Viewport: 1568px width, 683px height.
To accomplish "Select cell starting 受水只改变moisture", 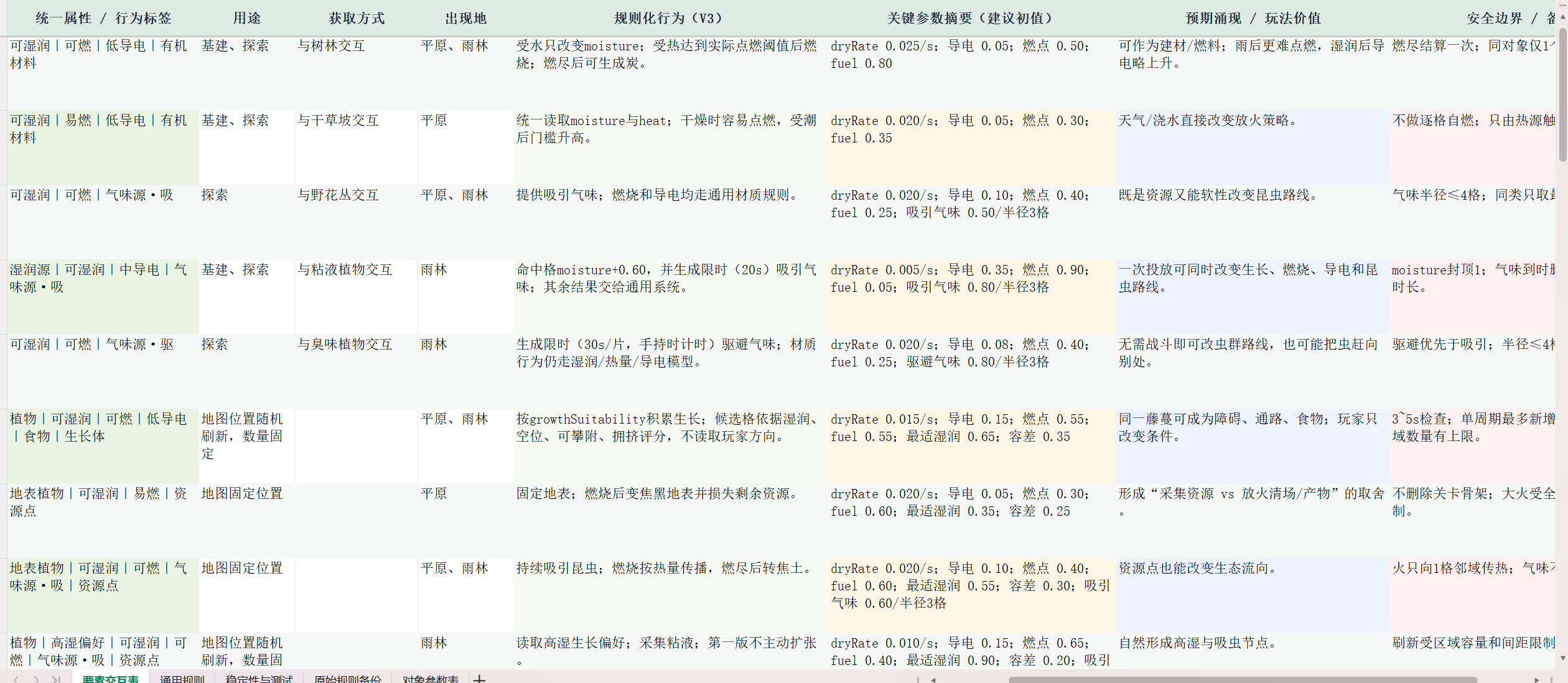I will 671,73.
